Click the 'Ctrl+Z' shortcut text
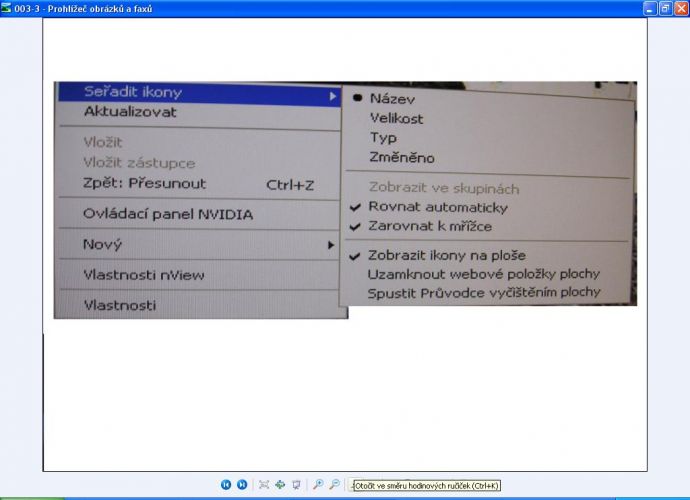Screen dimensions: 690x500 (290, 185)
